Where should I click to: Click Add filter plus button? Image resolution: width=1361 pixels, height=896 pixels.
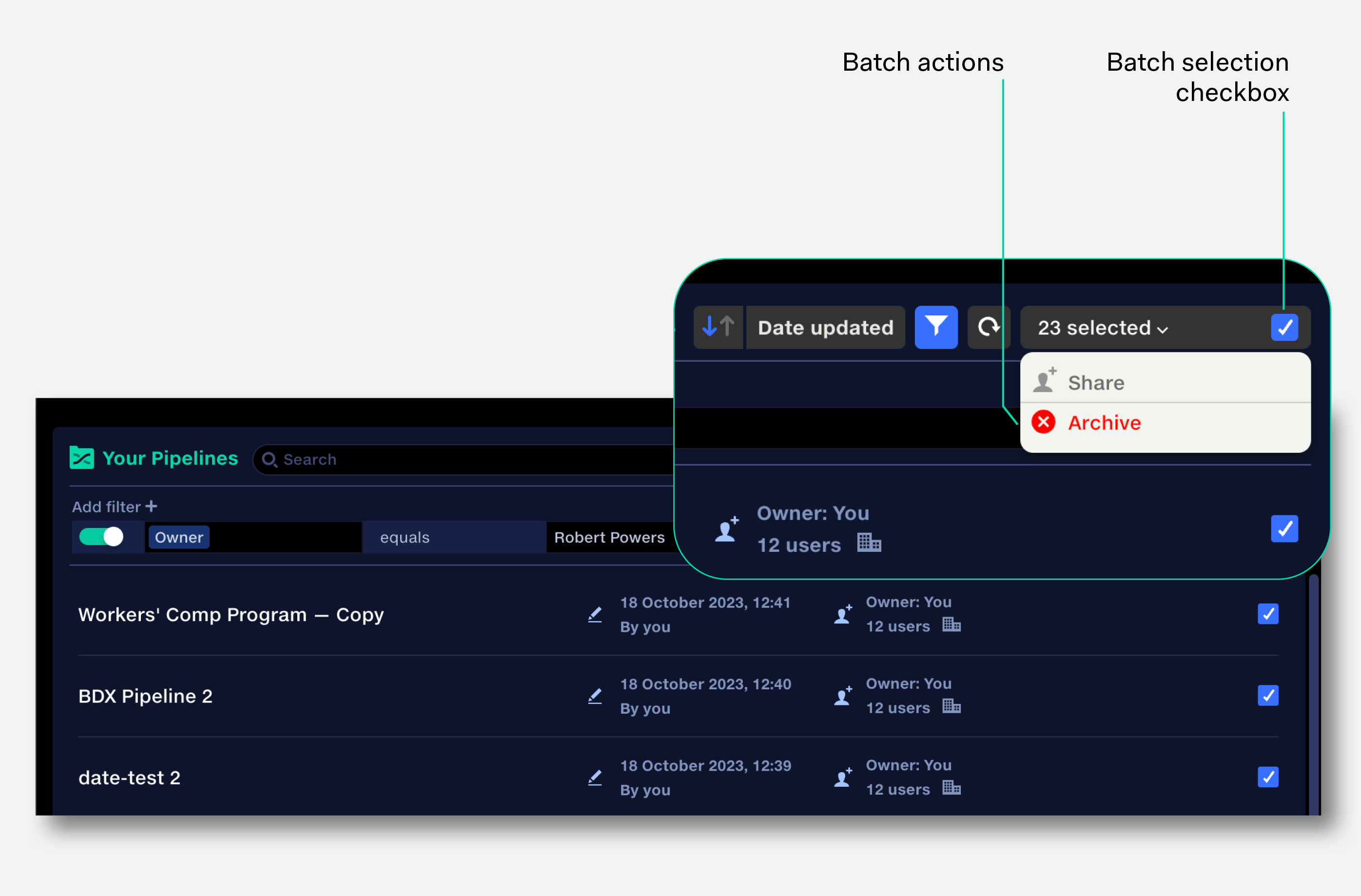click(x=115, y=506)
